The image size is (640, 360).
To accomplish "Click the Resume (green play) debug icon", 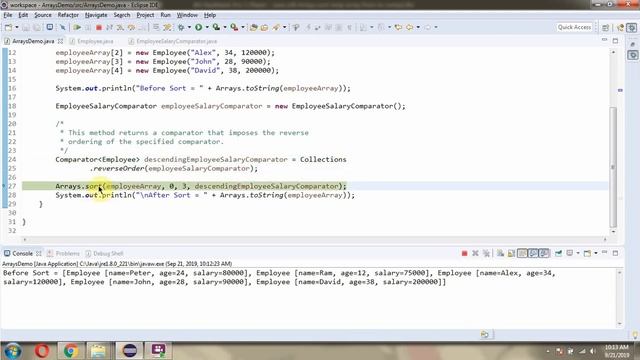I will click(77, 27).
